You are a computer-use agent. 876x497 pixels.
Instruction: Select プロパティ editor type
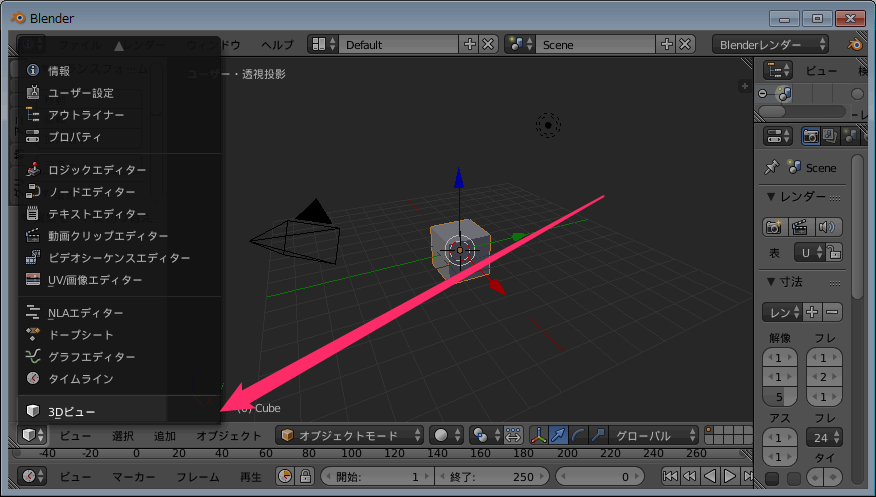120,137
